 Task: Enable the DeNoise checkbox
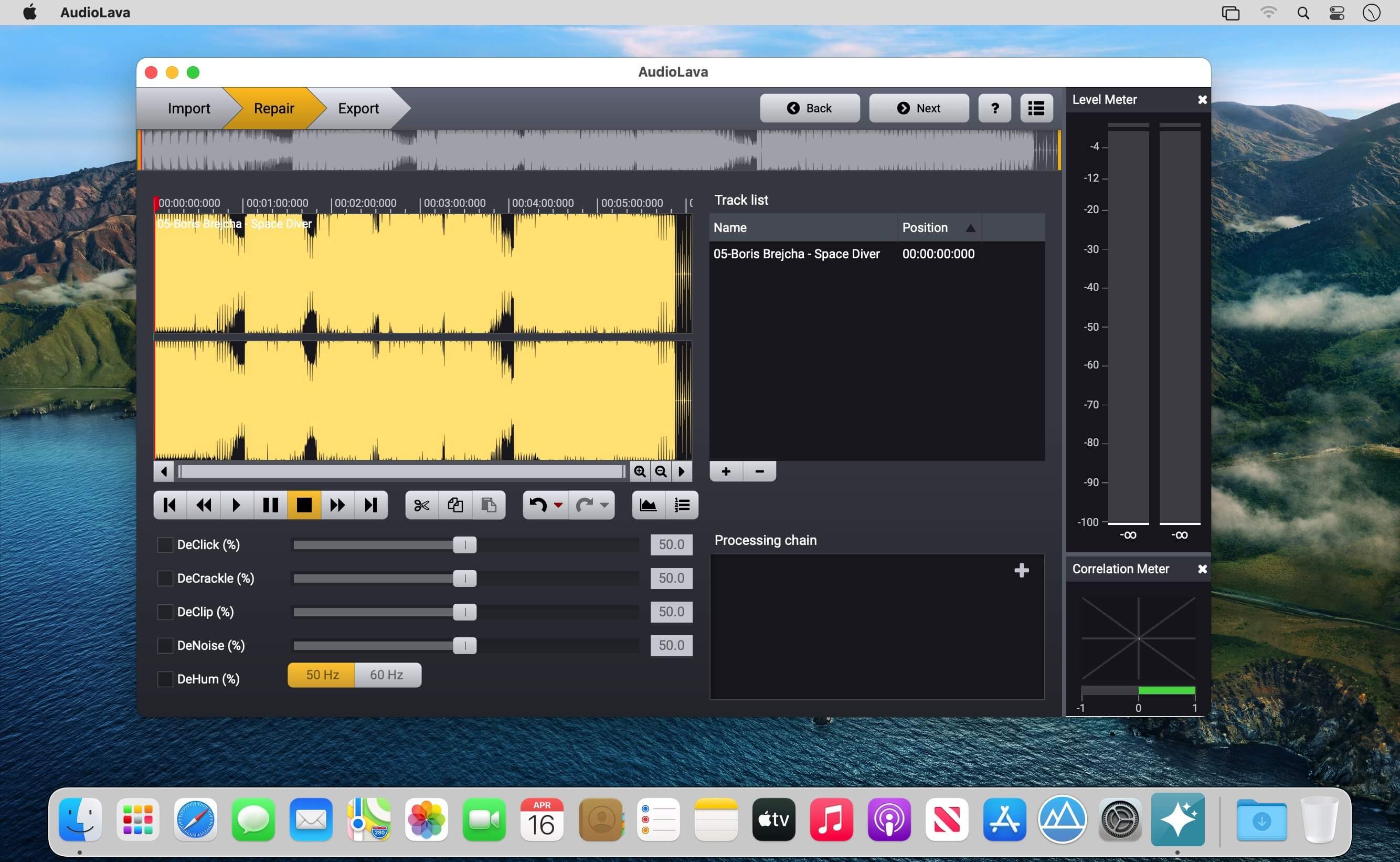point(164,644)
